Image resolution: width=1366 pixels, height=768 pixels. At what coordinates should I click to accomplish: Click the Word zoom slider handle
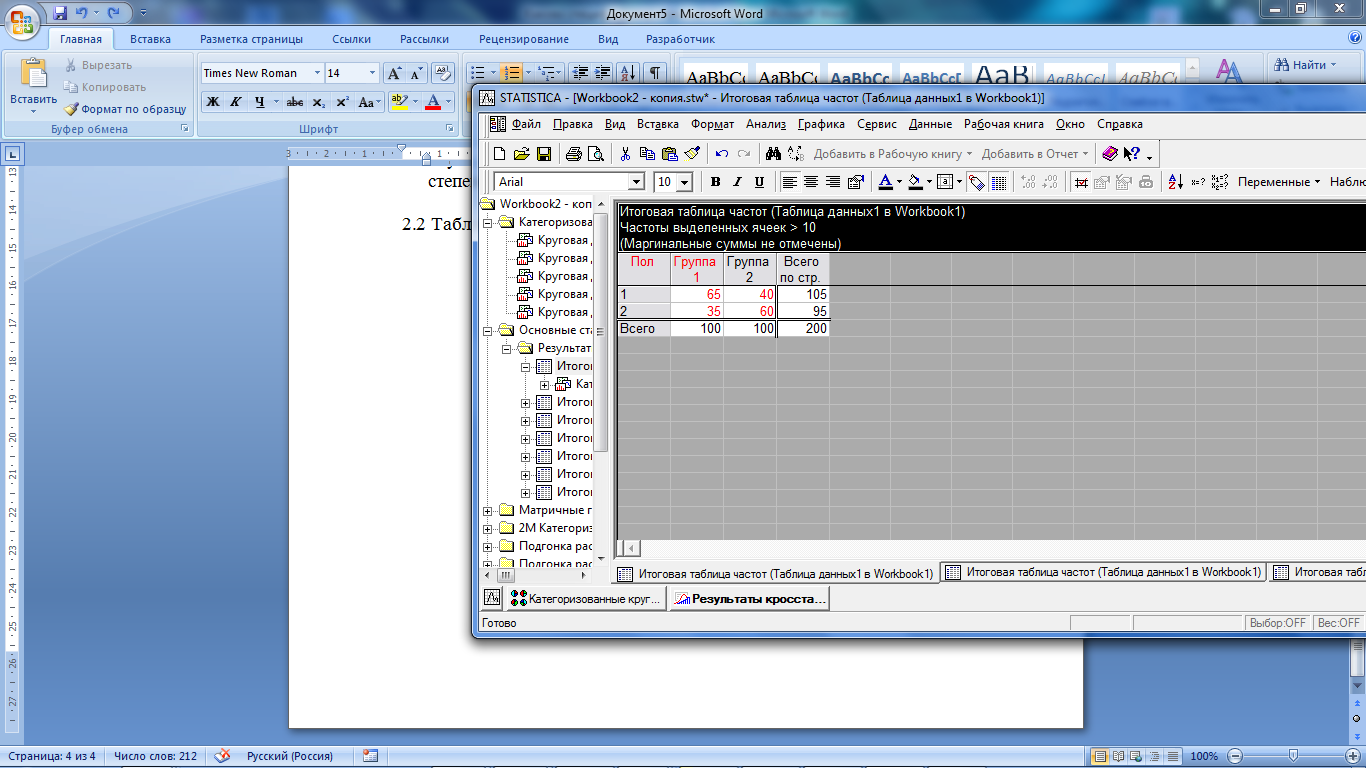pos(1294,756)
